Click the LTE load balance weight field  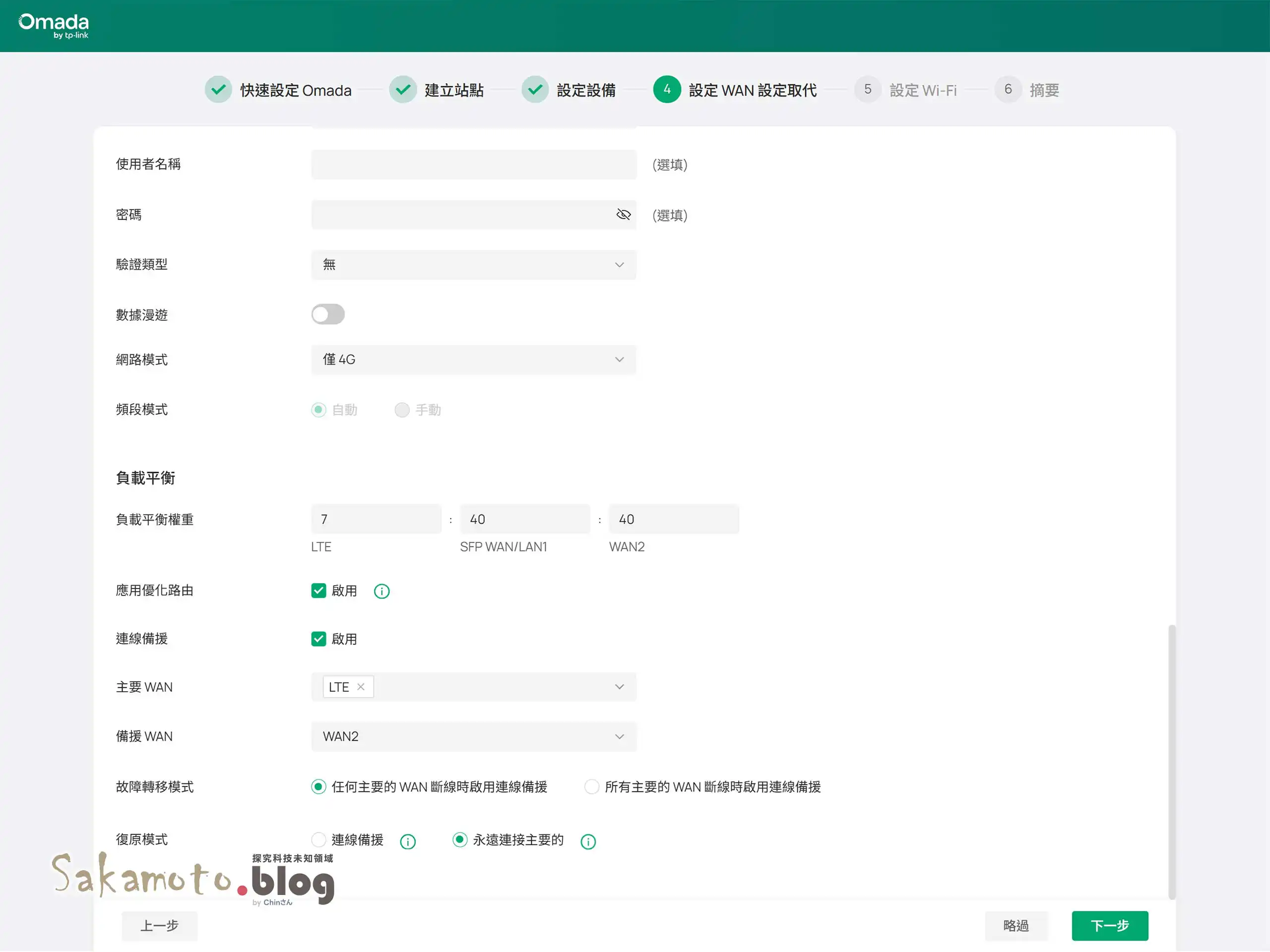(x=376, y=520)
